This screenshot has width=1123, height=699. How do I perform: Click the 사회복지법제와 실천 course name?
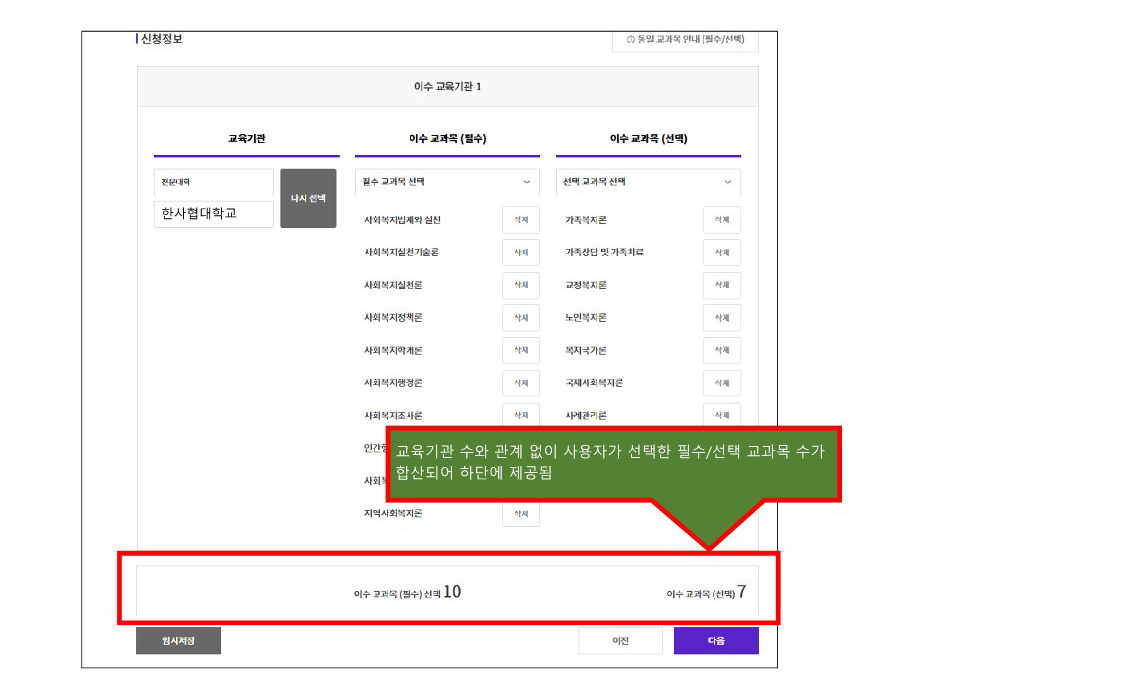pos(403,220)
